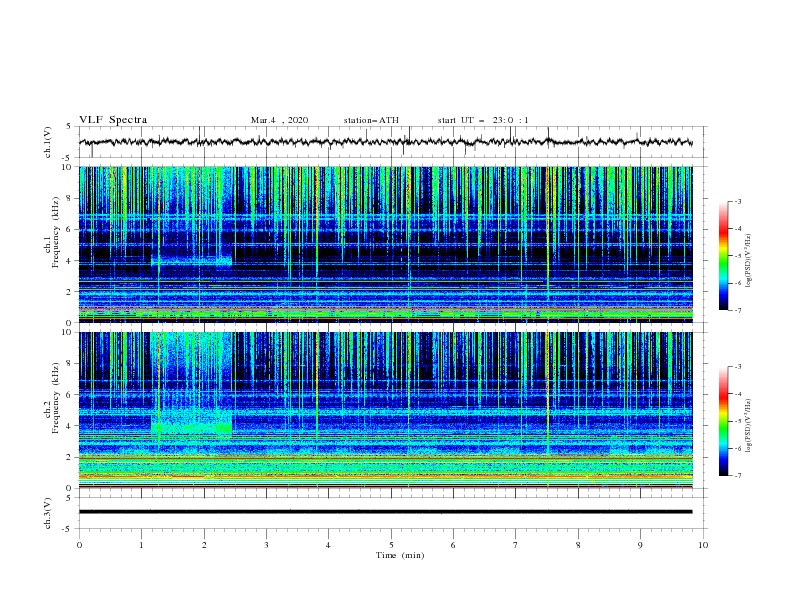Viewport: 792px width, 612px height.
Task: Click the ch.1 "Frequency (kHz)" axis title
Action: pyautogui.click(x=56, y=232)
